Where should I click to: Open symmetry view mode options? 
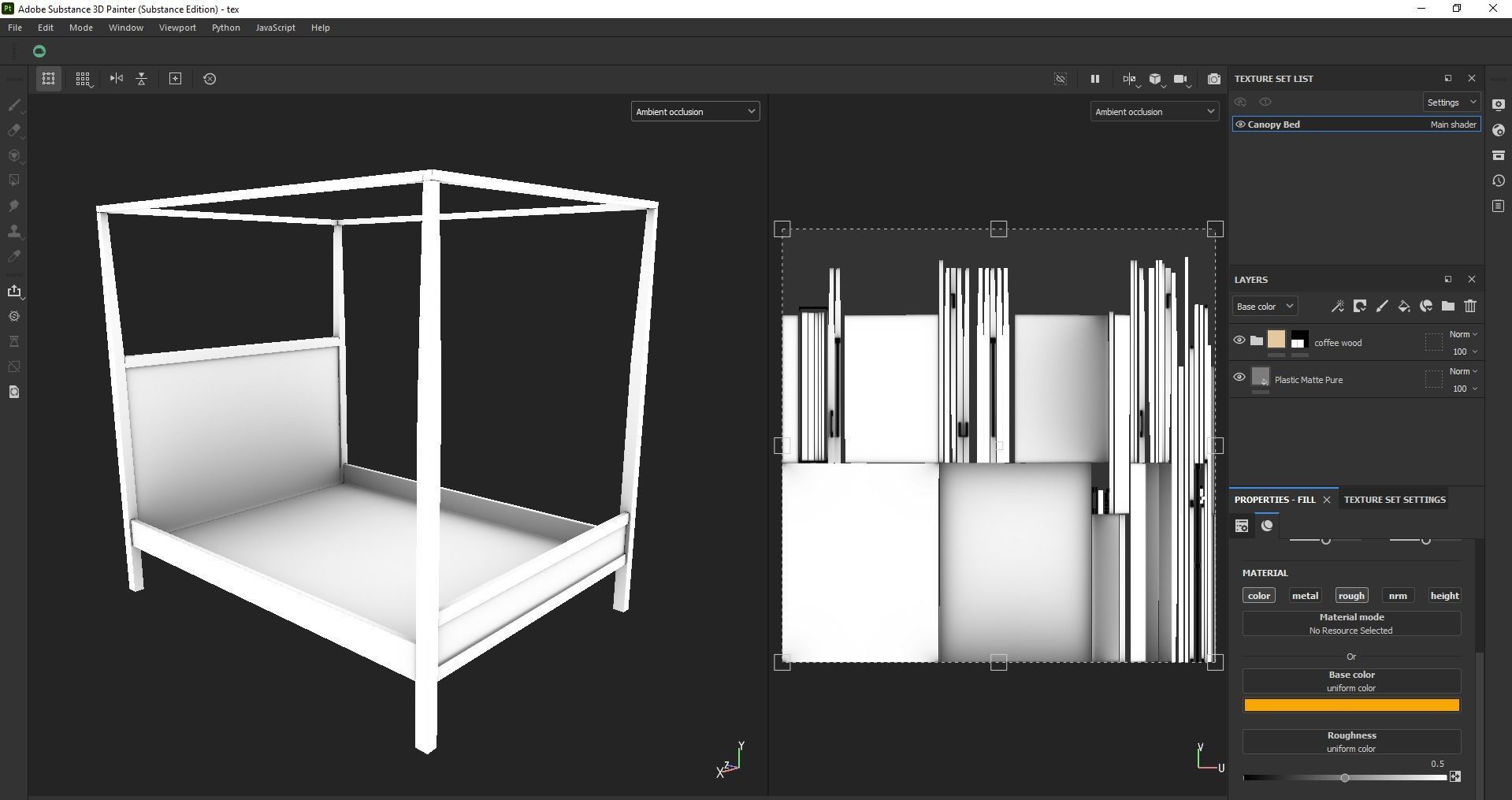point(1130,79)
